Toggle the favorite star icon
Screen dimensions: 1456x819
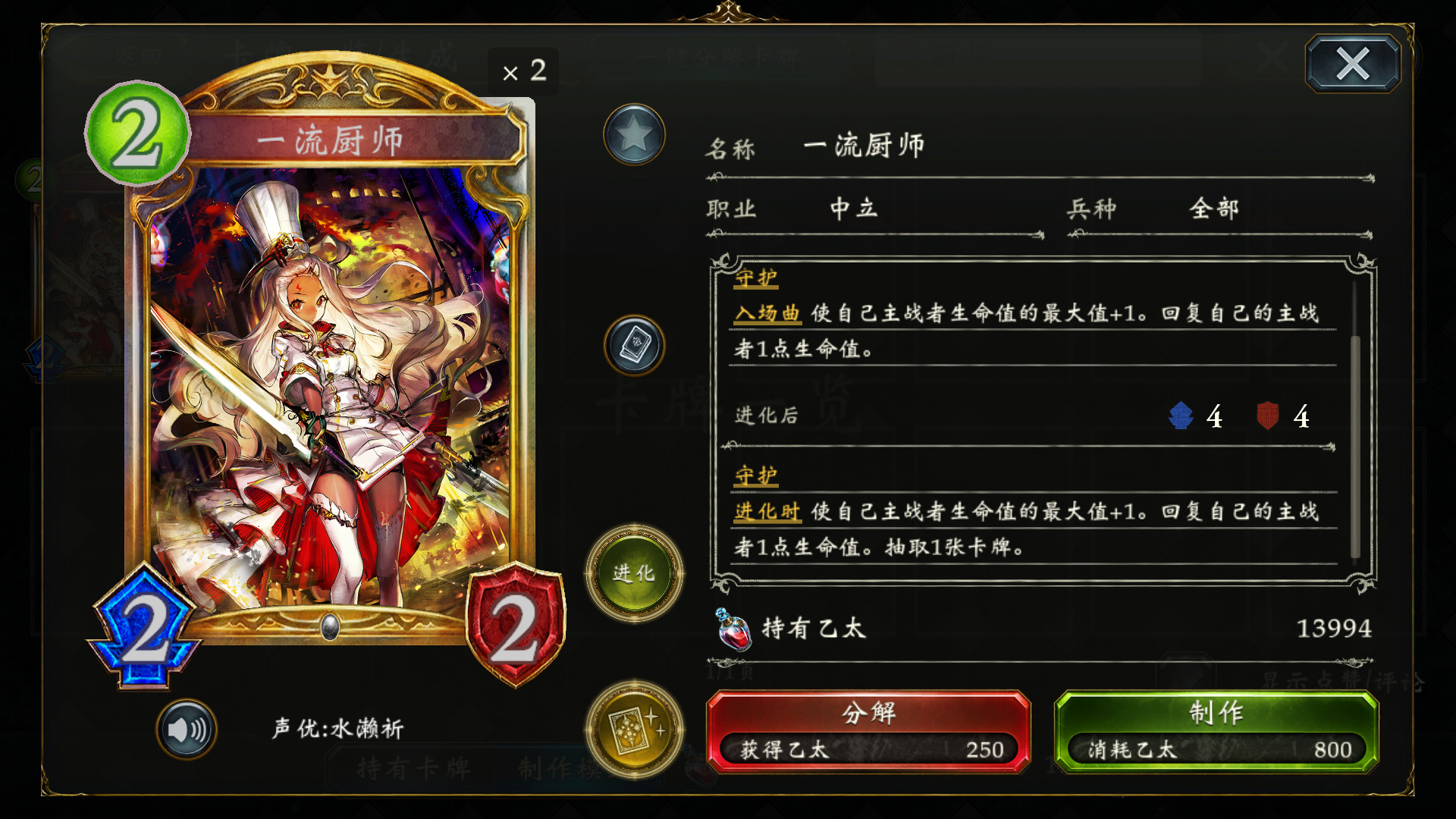pos(634,135)
